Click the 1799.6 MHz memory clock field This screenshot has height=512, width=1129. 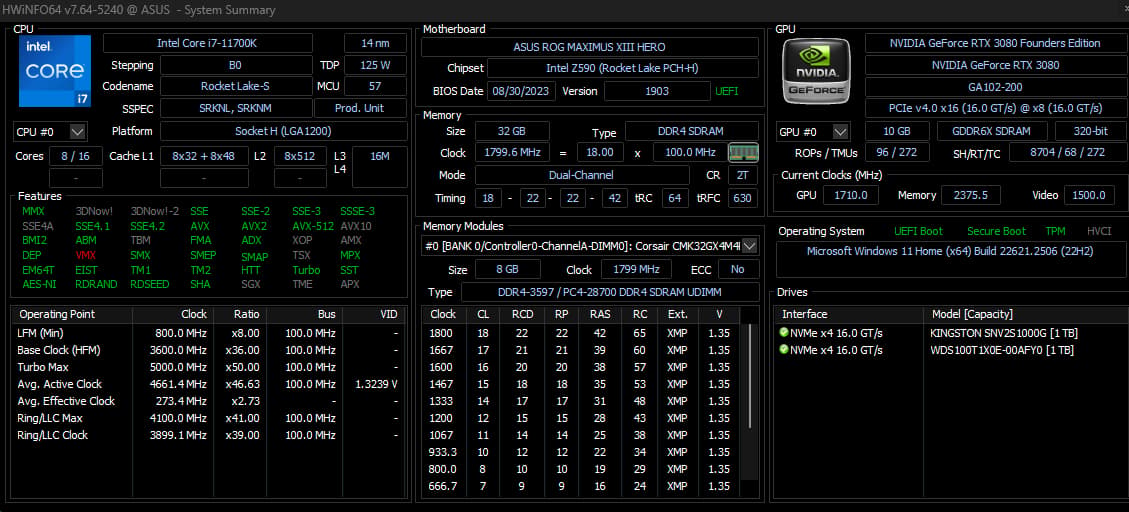point(511,153)
